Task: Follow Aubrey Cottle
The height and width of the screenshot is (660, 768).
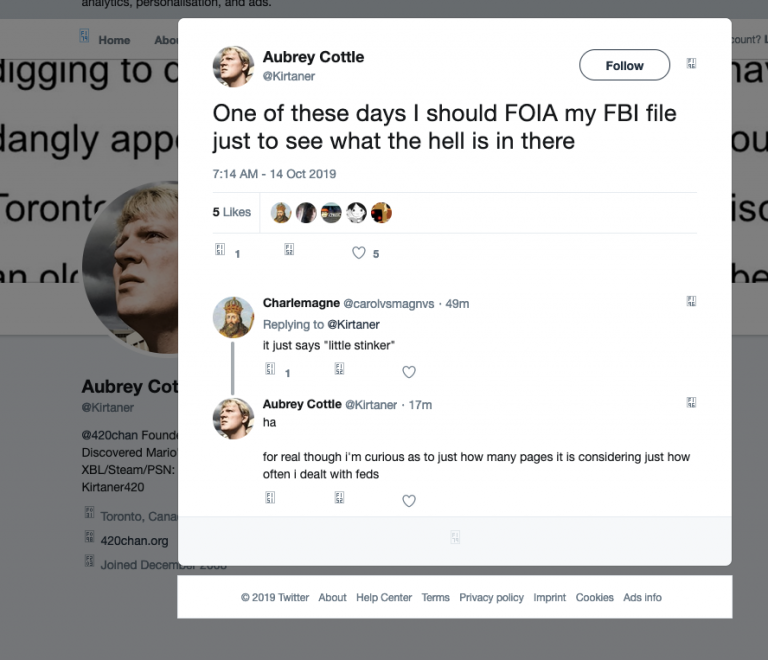Action: tap(624, 65)
